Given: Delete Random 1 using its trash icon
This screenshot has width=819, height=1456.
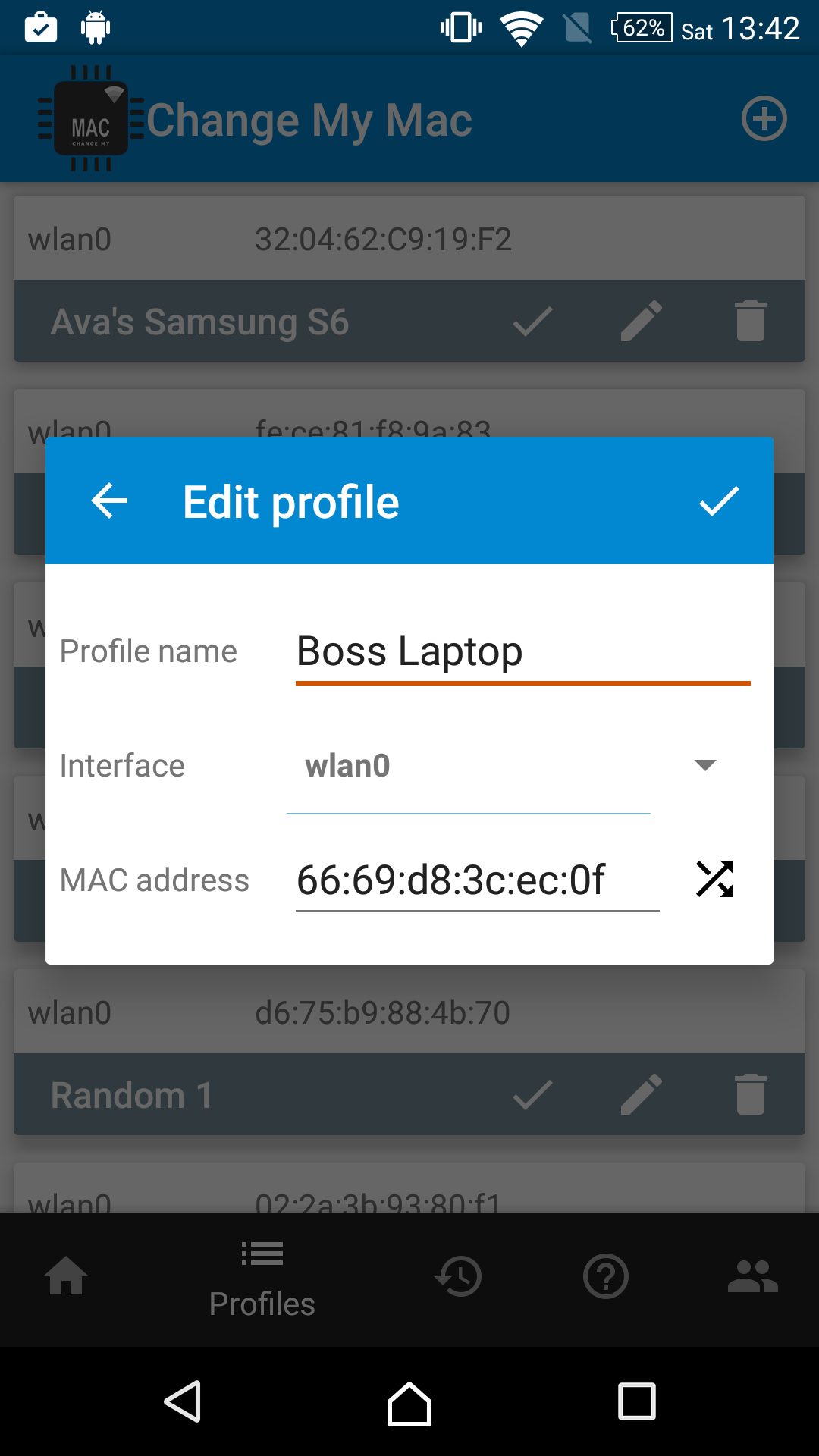Looking at the screenshot, I should 750,1095.
